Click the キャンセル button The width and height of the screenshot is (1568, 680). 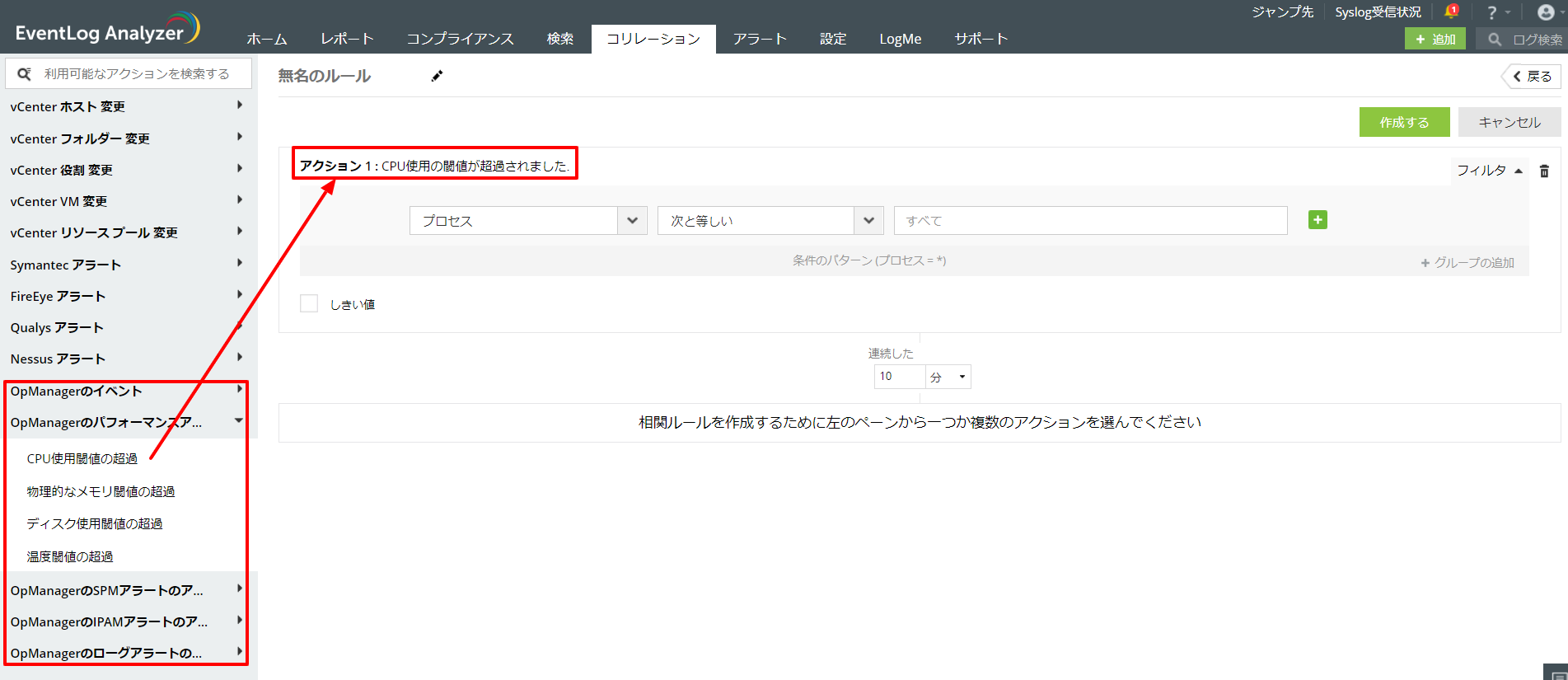tap(1509, 122)
